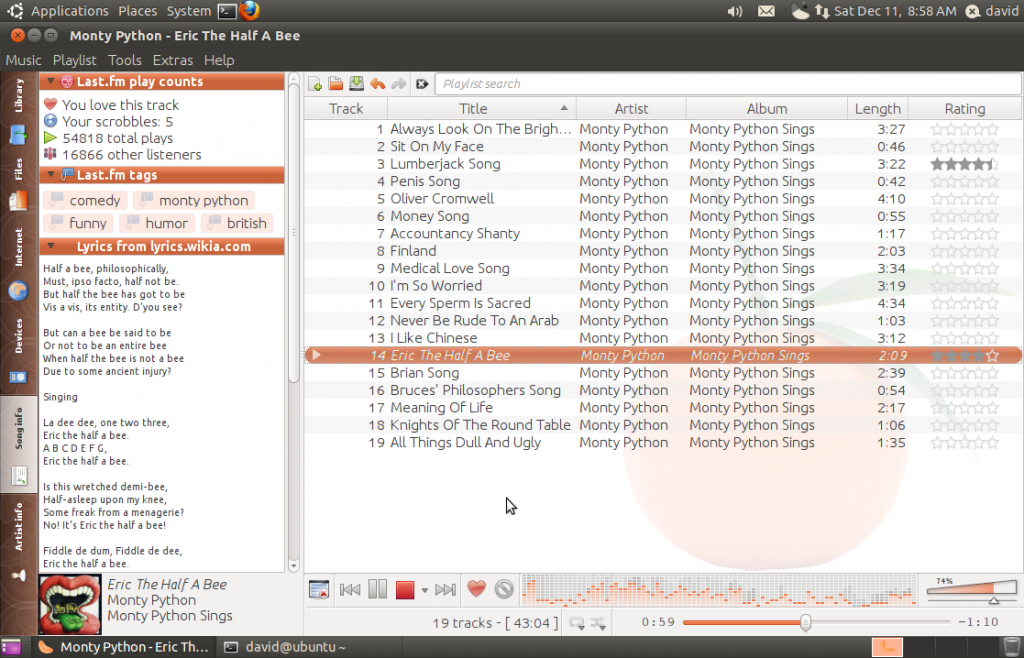Viewport: 1024px width, 658px height.
Task: Create a new playlist with the new playlist icon
Action: (314, 84)
